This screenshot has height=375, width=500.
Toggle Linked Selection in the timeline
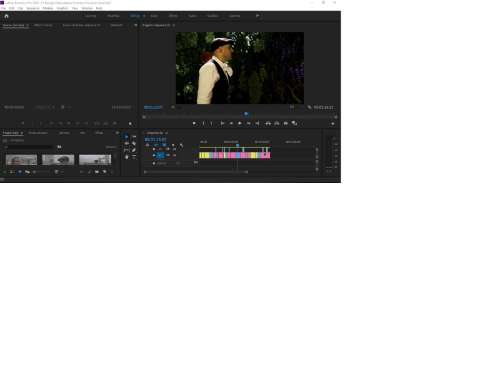click(x=164, y=146)
